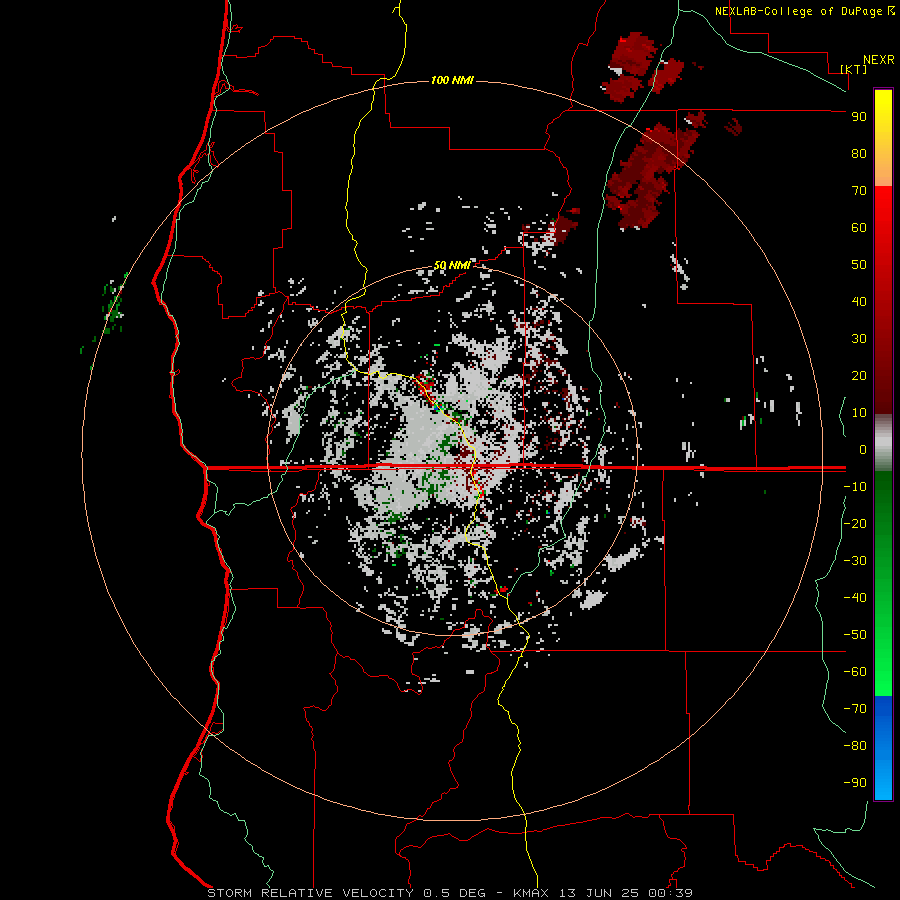Click the -30 value on velocity scale
This screenshot has width=900, height=900.
[x=855, y=561]
